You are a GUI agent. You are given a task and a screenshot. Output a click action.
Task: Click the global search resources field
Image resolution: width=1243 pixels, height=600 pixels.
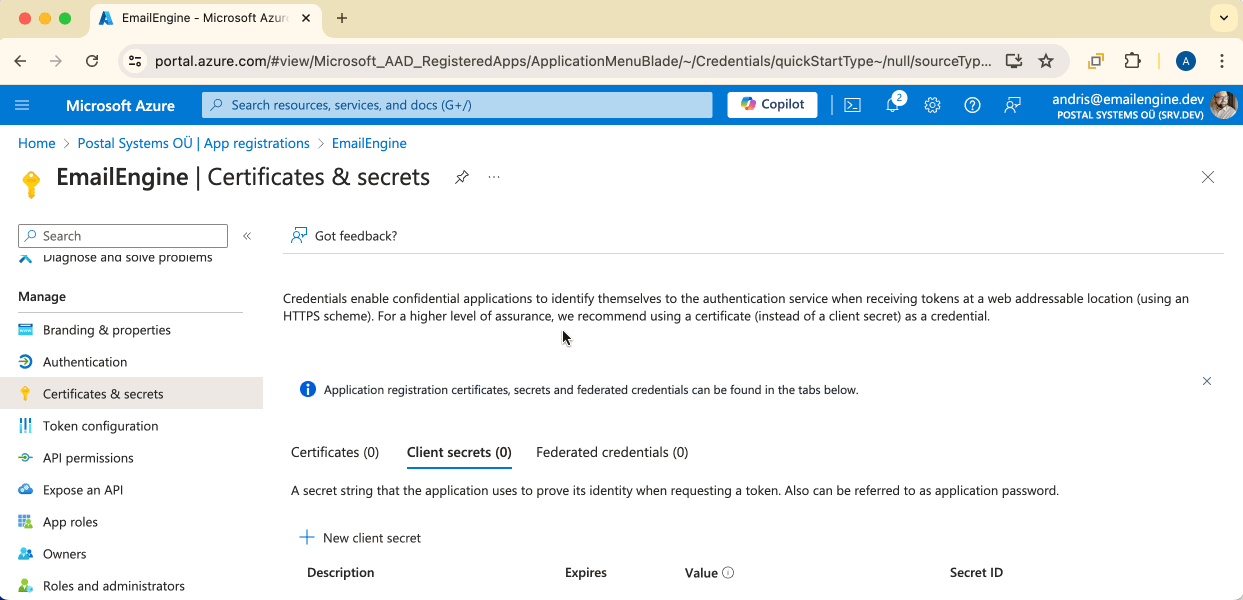coord(457,105)
